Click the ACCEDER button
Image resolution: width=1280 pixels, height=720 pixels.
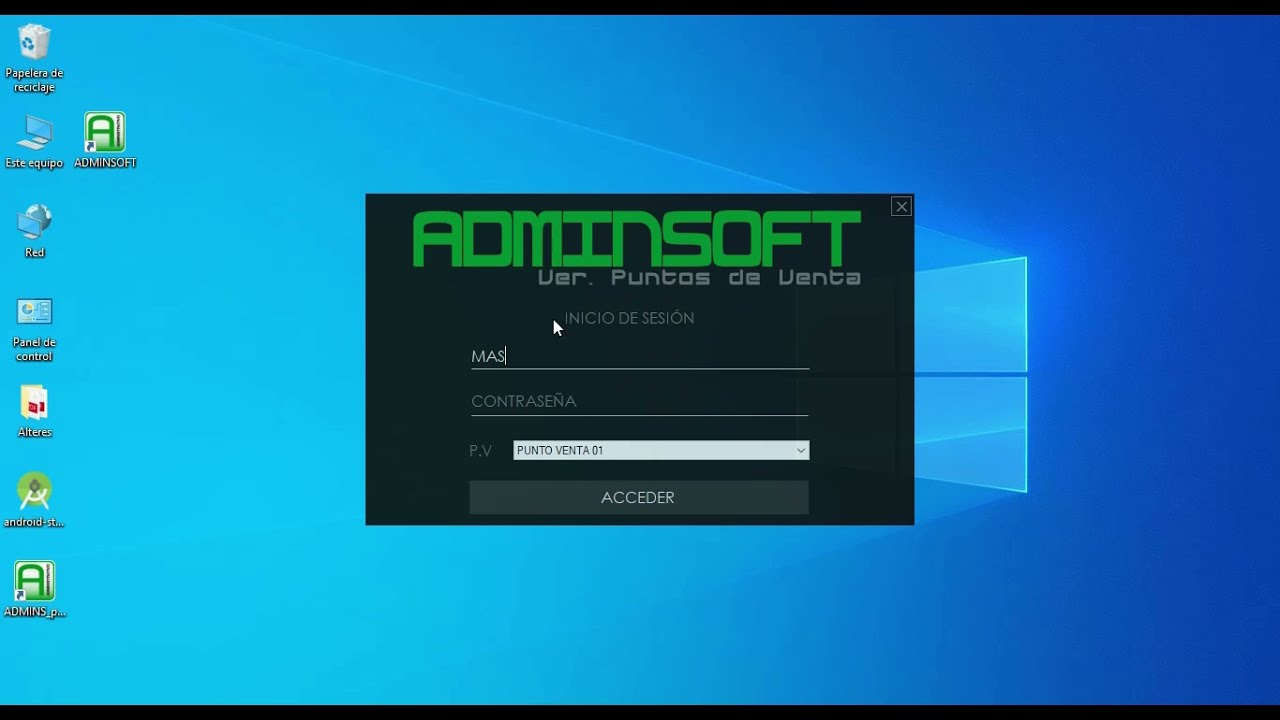(x=639, y=497)
